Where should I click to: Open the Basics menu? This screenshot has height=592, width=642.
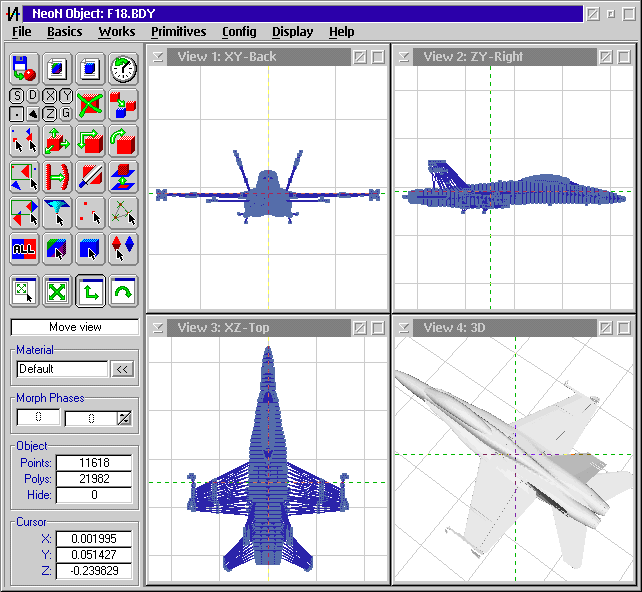point(65,32)
